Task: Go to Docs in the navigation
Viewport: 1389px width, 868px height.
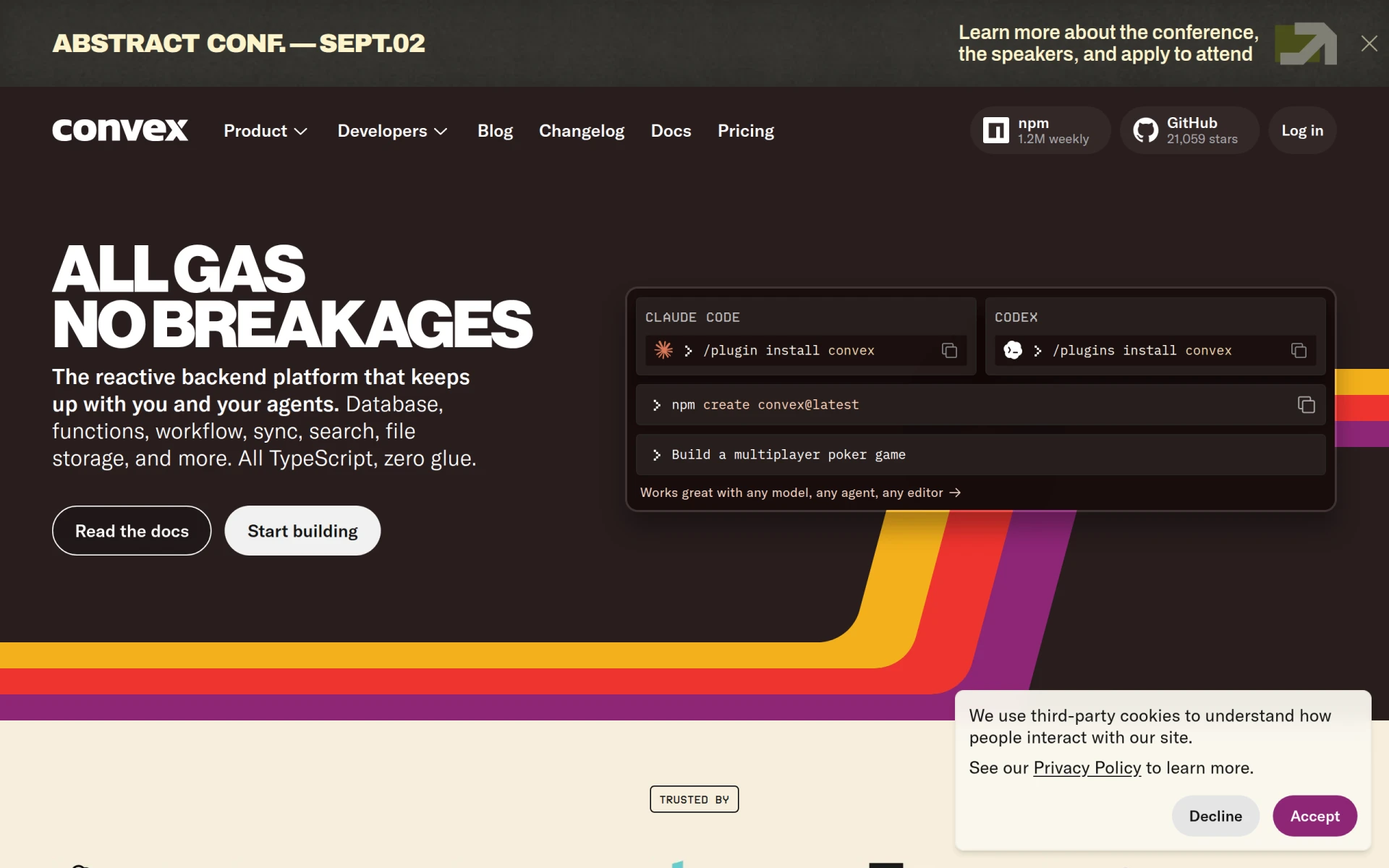Action: 671,131
